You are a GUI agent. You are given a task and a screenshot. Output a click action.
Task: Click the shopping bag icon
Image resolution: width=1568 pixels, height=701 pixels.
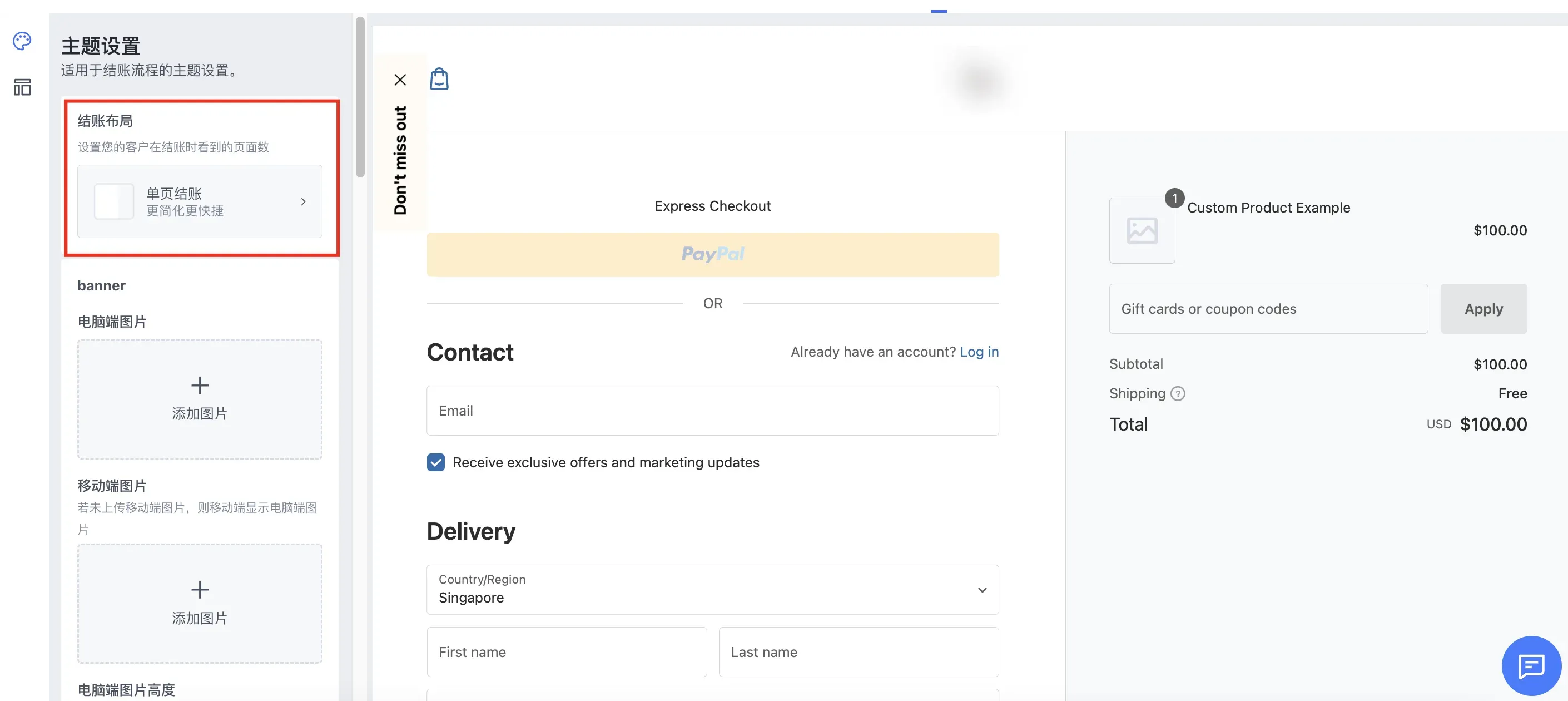(x=439, y=79)
